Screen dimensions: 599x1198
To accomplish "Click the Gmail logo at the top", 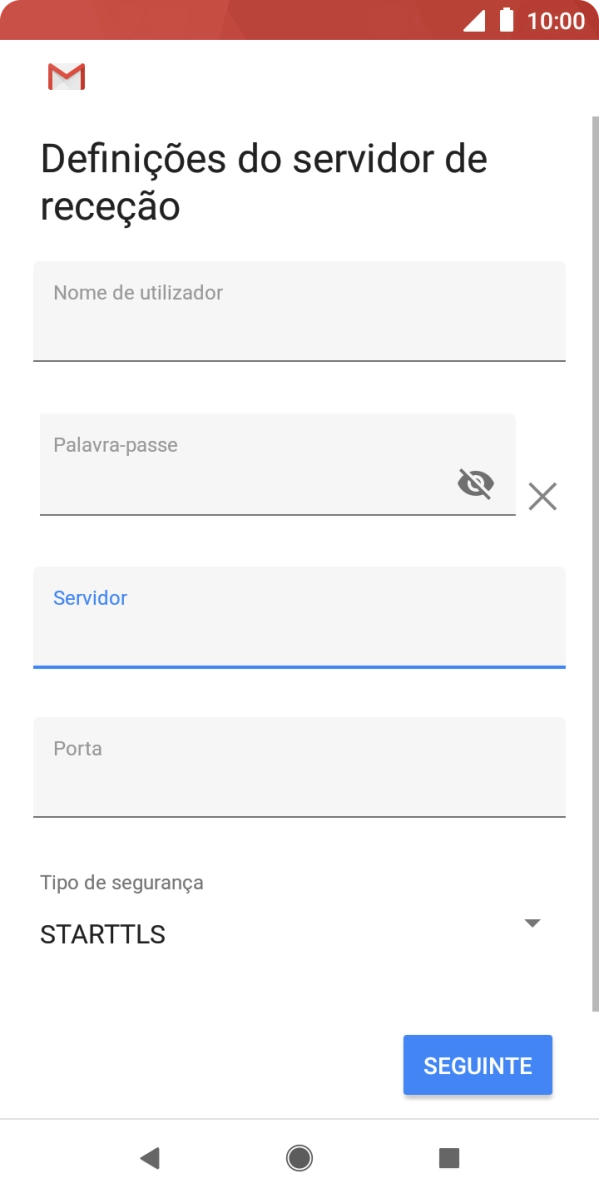I will (66, 75).
